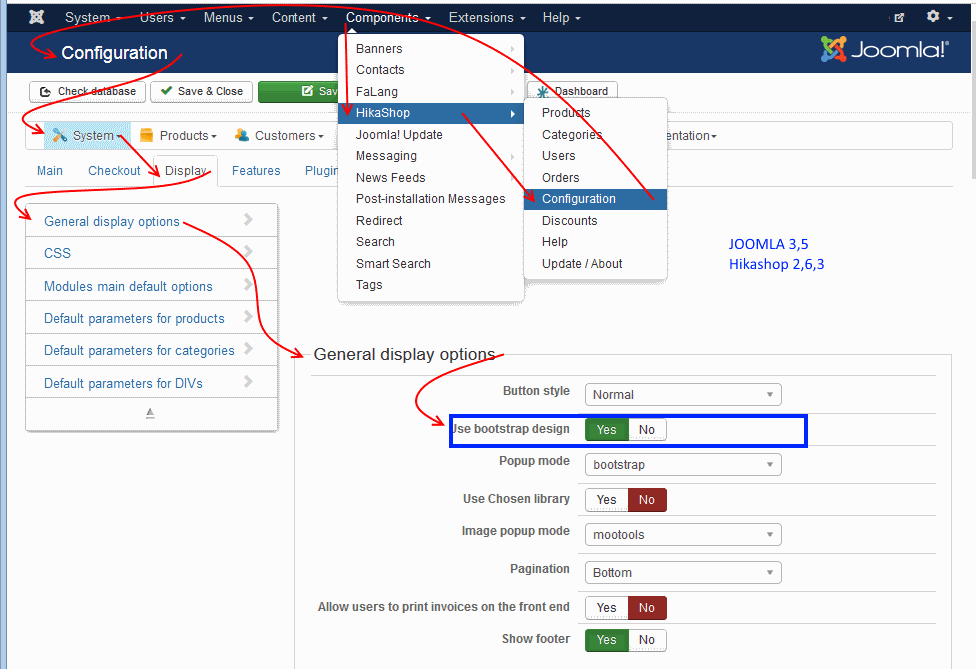Expand the Products dropdown in the HikaShop toolbar

coord(179,136)
